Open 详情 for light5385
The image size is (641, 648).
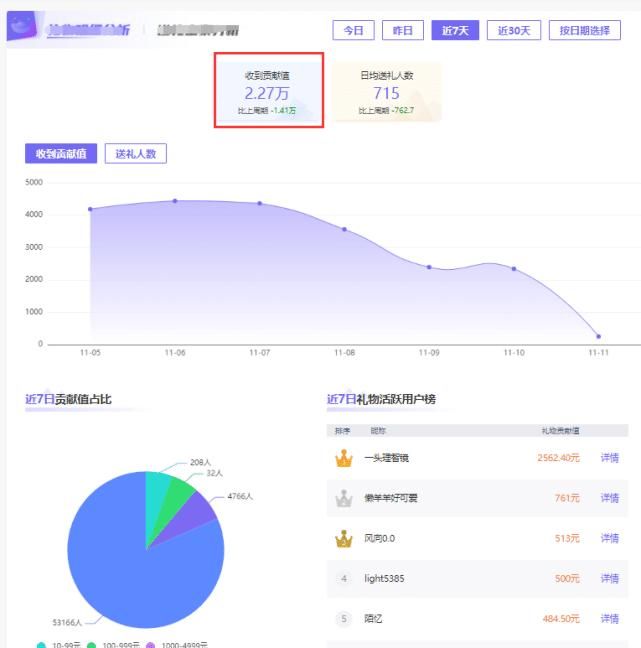click(610, 579)
